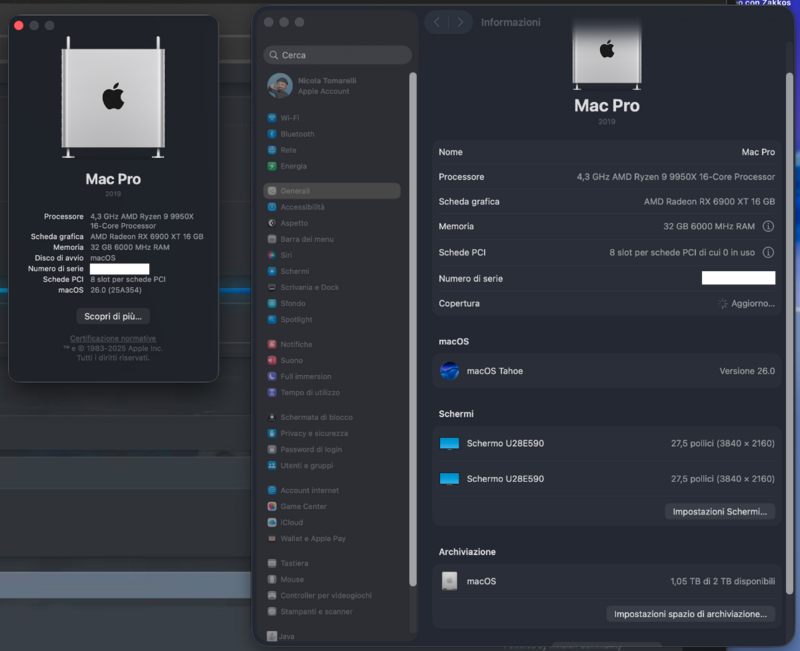
Task: Click Impostazioni spazio di archiviazione button
Action: [690, 613]
